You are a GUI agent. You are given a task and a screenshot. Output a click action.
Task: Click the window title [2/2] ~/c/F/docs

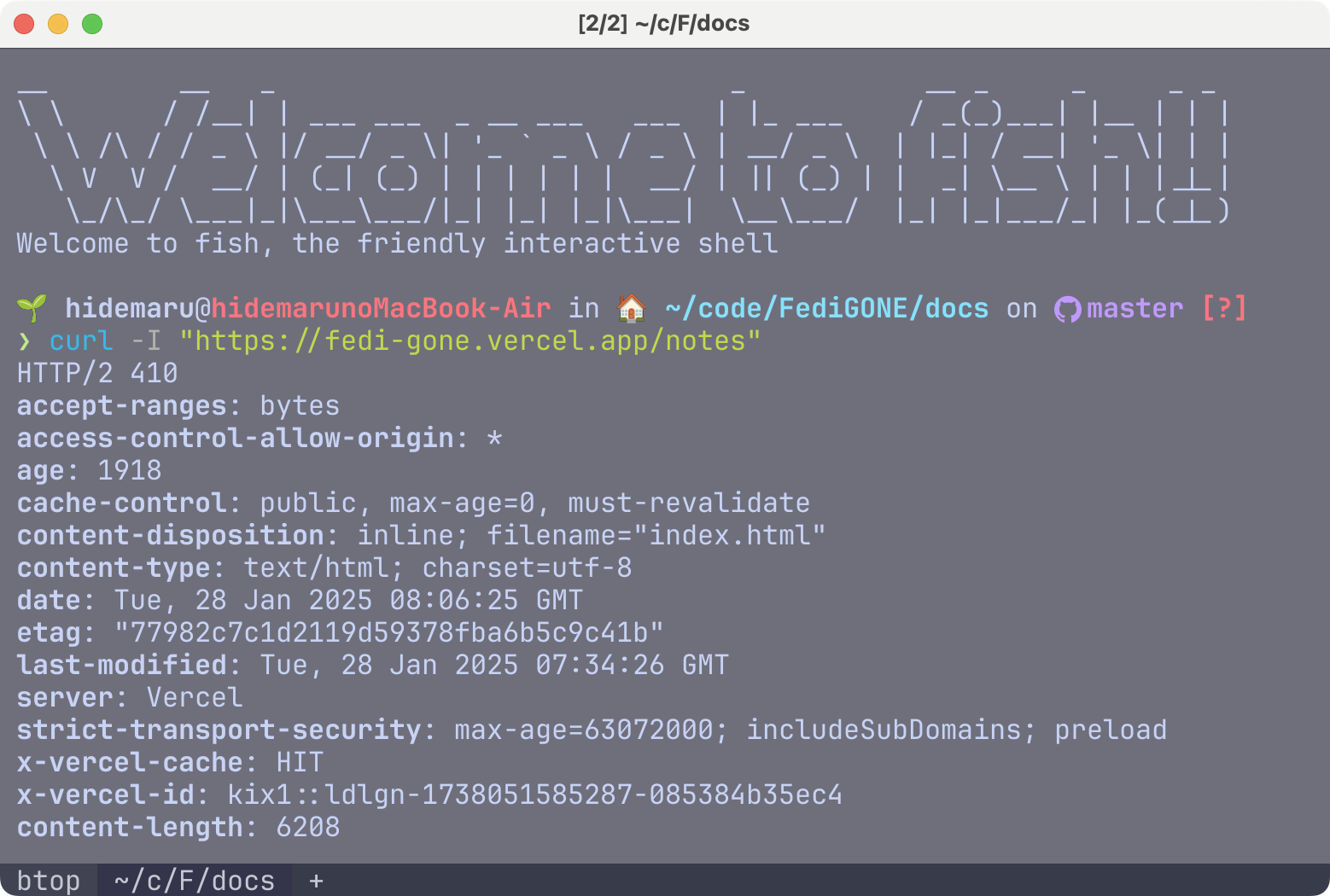click(664, 23)
